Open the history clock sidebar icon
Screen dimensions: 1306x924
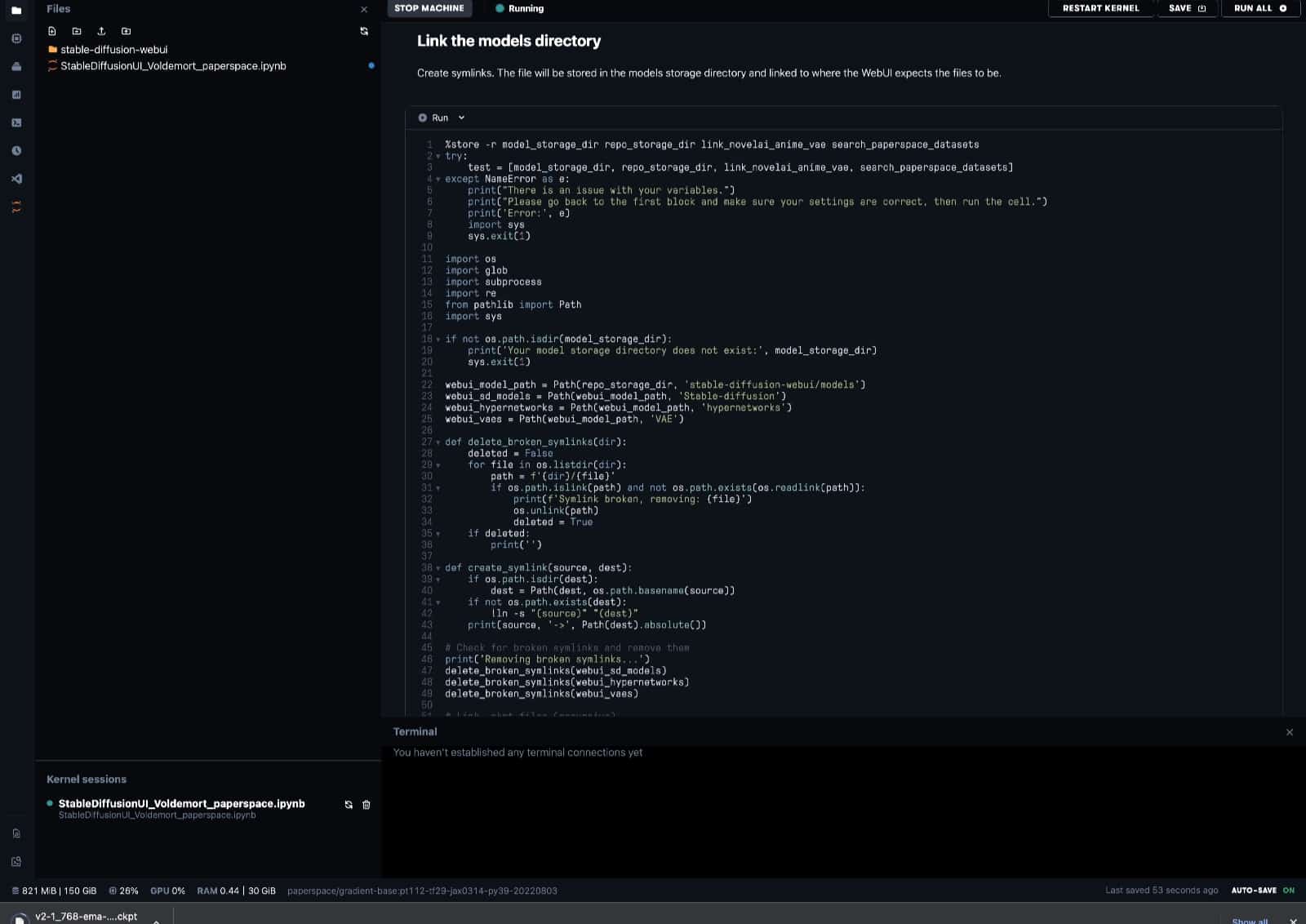(16, 151)
